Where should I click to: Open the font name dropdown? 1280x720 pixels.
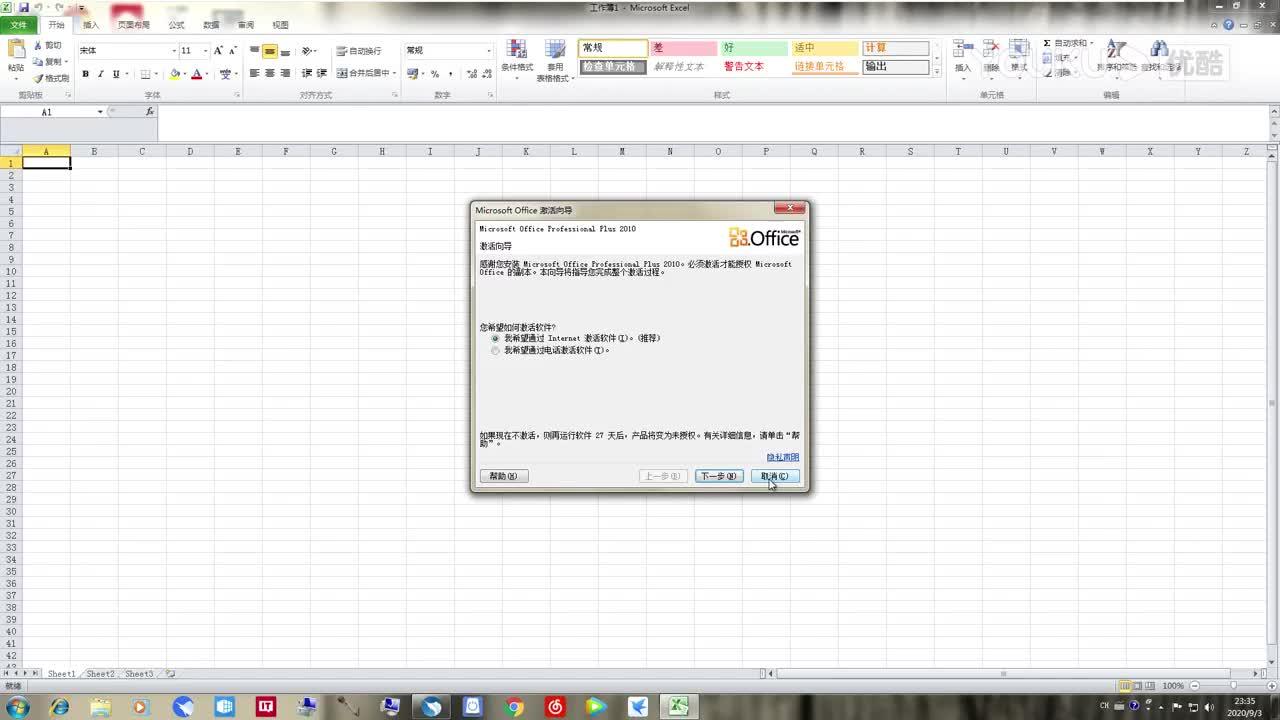coord(174,50)
